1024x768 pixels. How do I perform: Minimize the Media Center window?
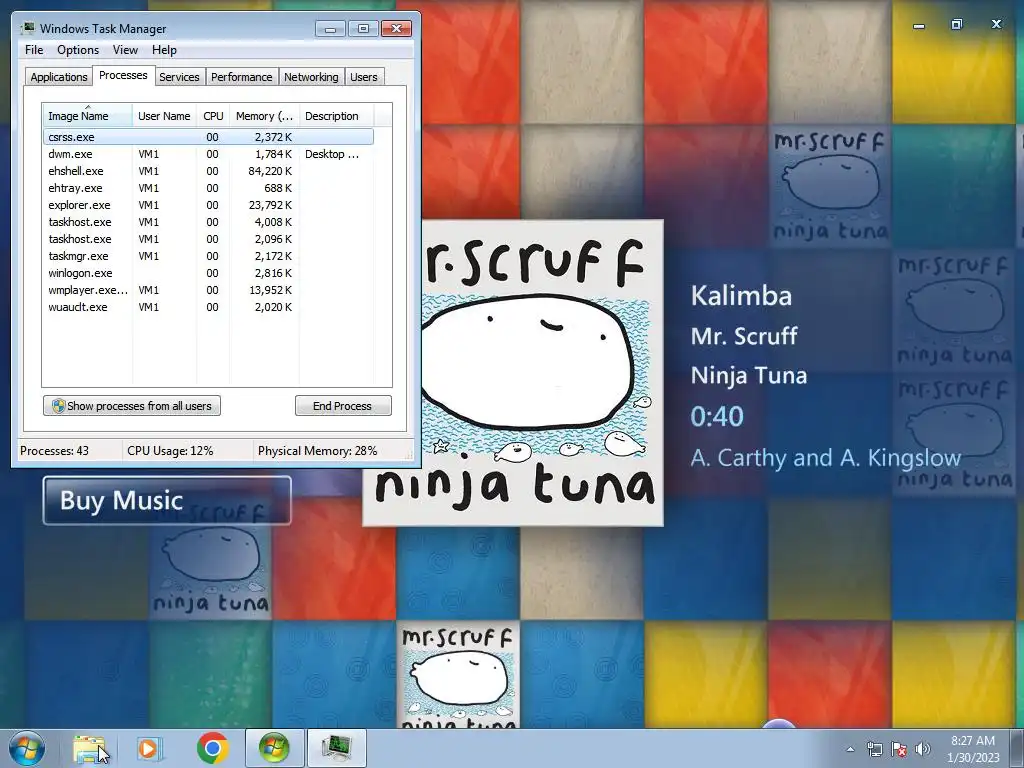(x=919, y=25)
